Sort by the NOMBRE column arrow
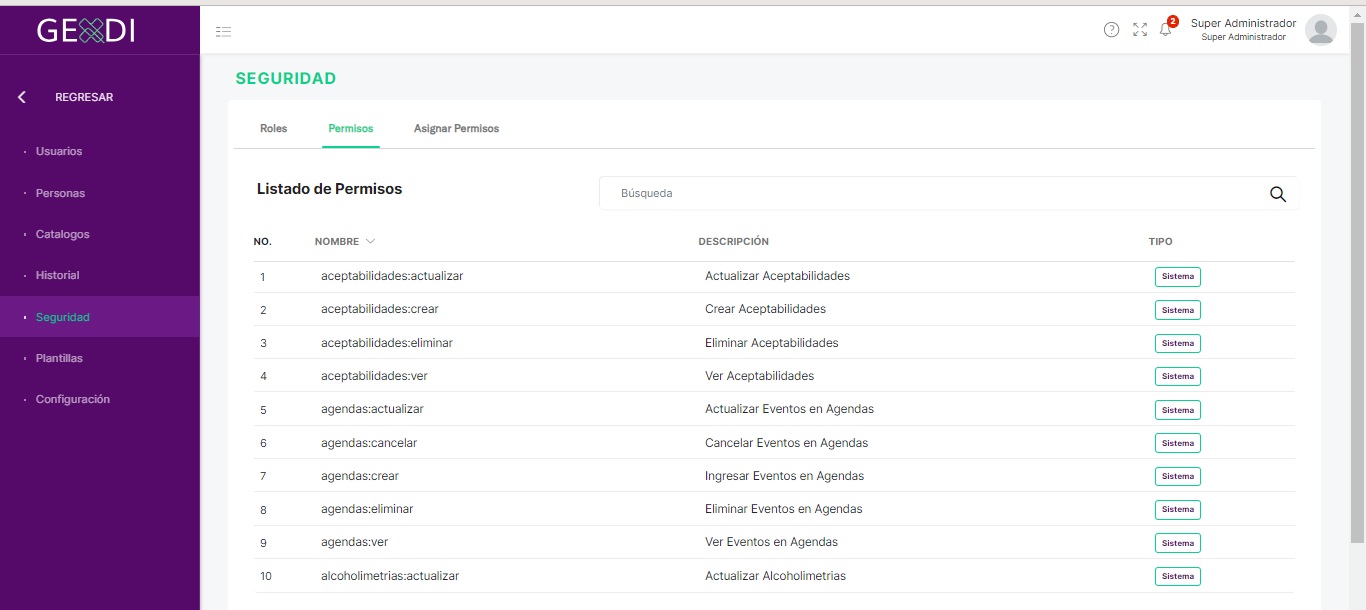1366x610 pixels. pyautogui.click(x=370, y=241)
